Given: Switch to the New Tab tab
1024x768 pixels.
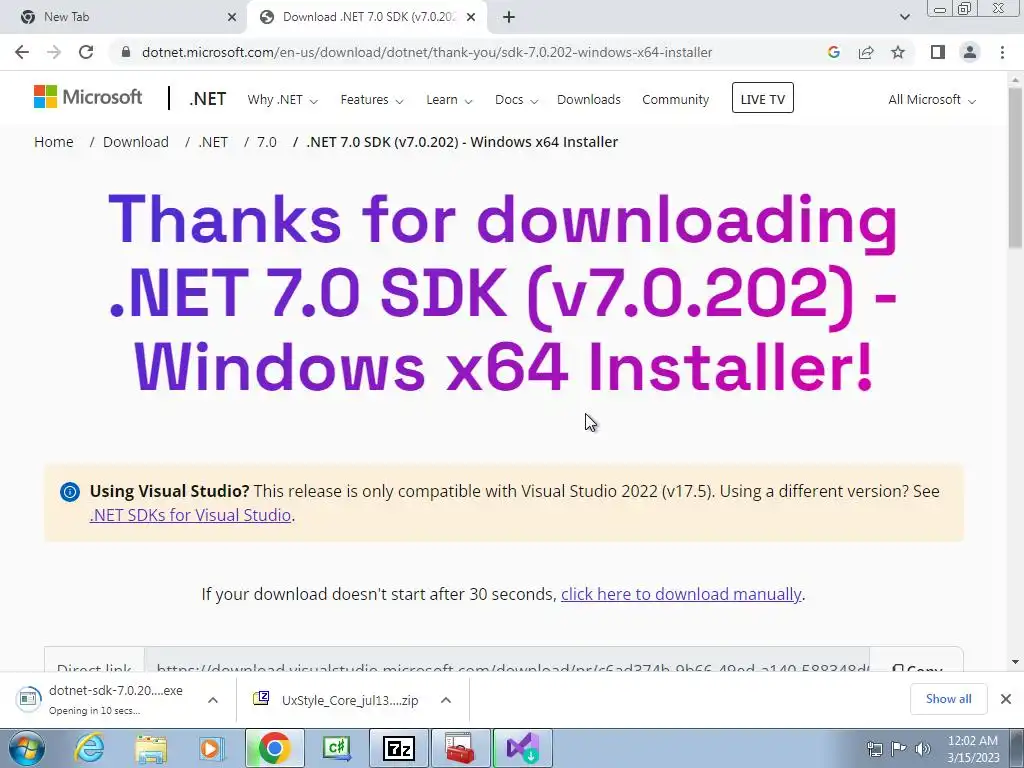Looking at the screenshot, I should coord(122,17).
